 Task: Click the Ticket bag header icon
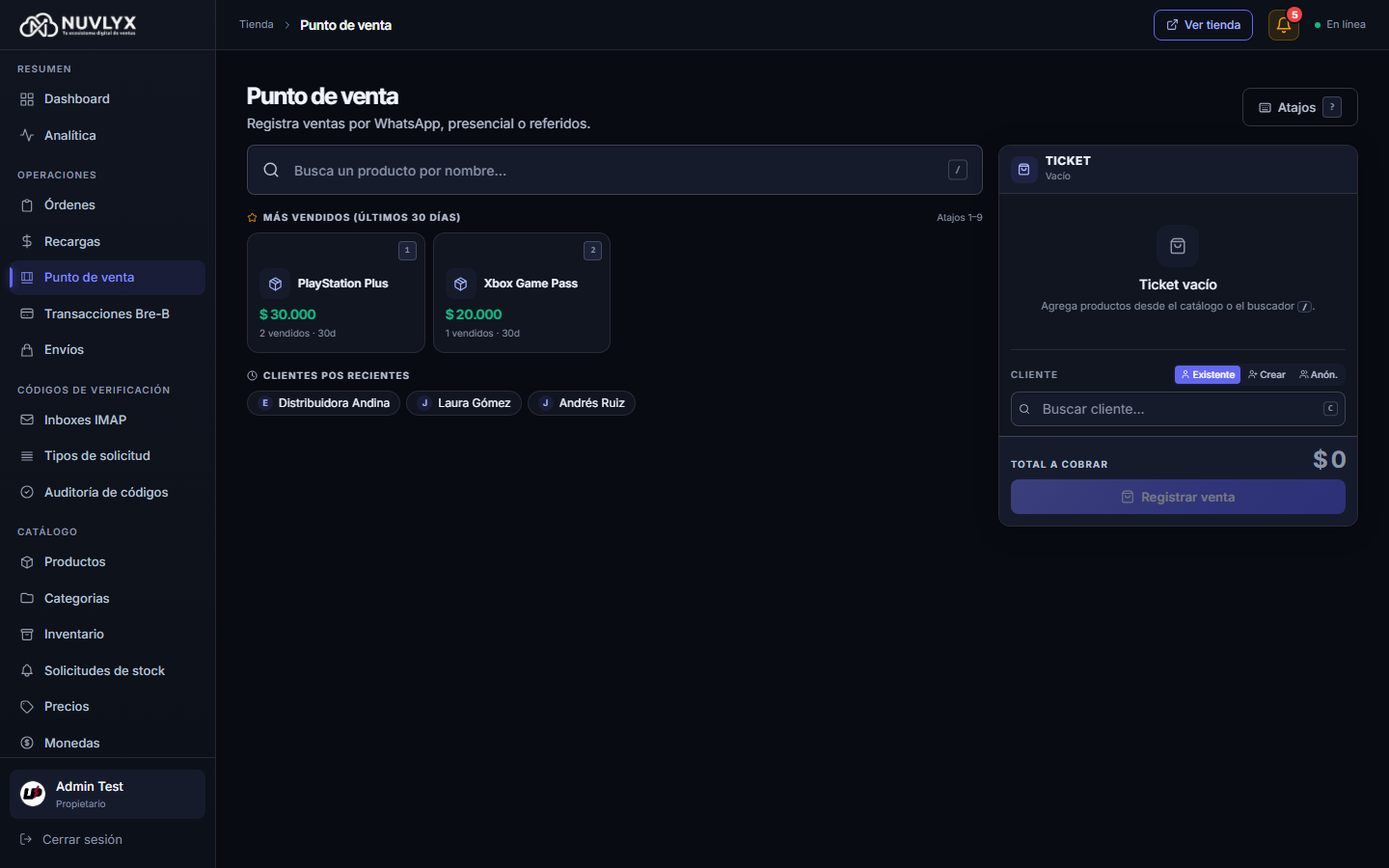(1024, 169)
